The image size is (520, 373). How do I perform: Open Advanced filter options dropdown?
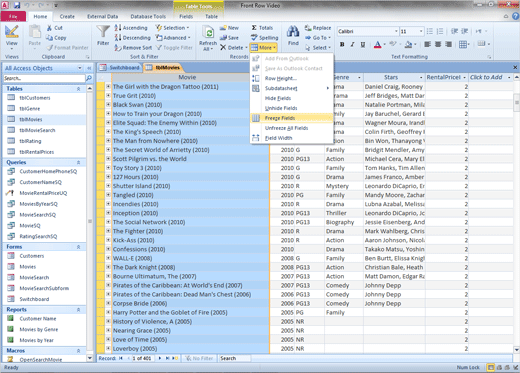pyautogui.click(x=173, y=38)
